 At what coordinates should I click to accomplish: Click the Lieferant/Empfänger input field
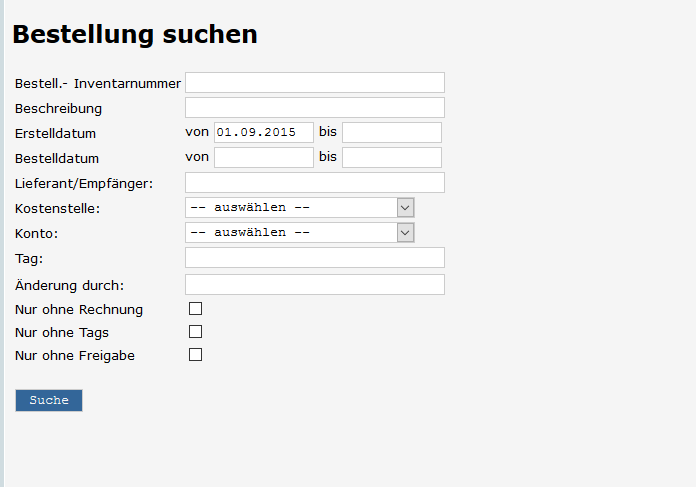pyautogui.click(x=314, y=182)
